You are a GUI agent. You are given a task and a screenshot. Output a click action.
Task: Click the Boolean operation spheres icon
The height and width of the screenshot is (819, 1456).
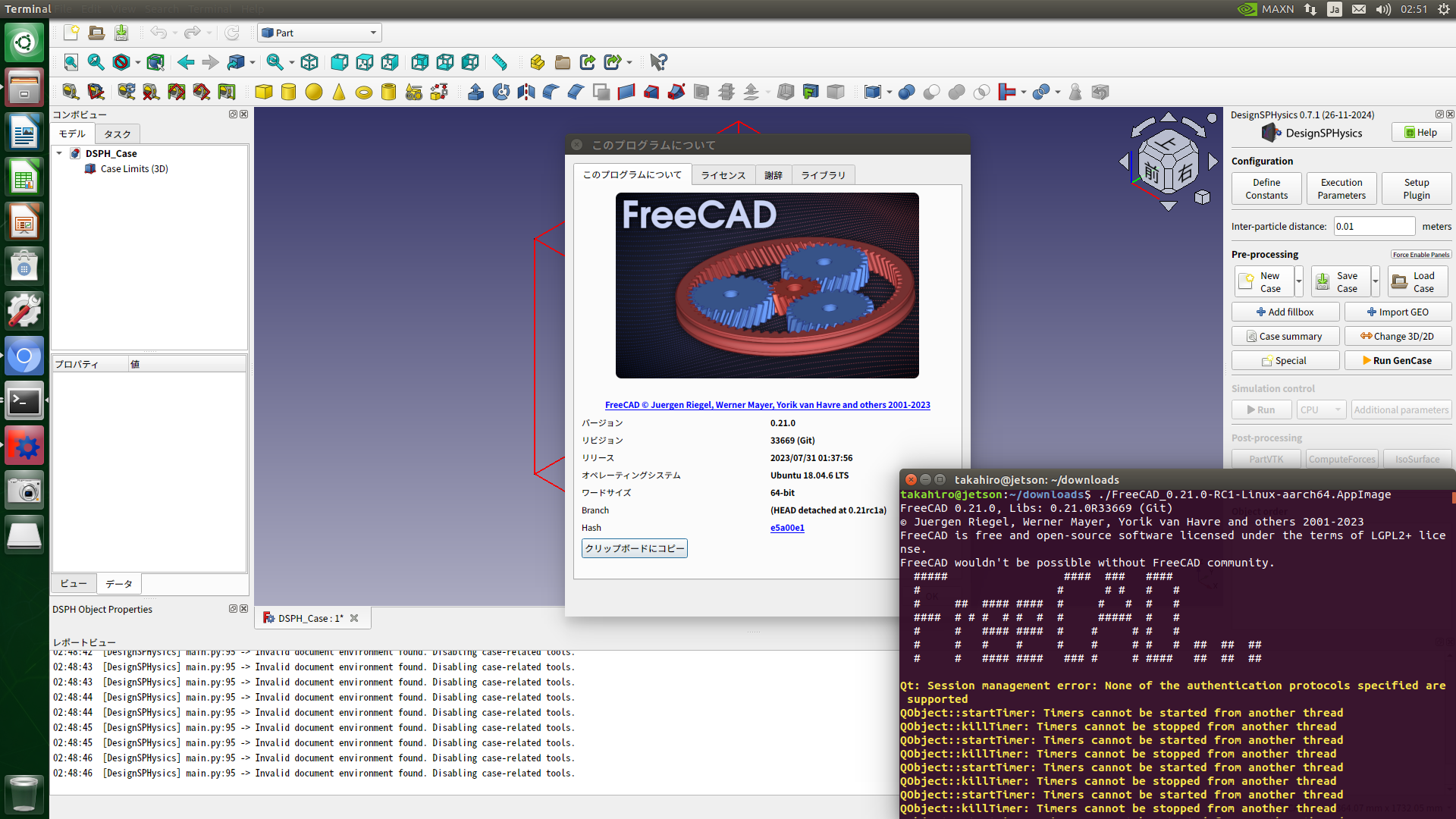pos(907,92)
